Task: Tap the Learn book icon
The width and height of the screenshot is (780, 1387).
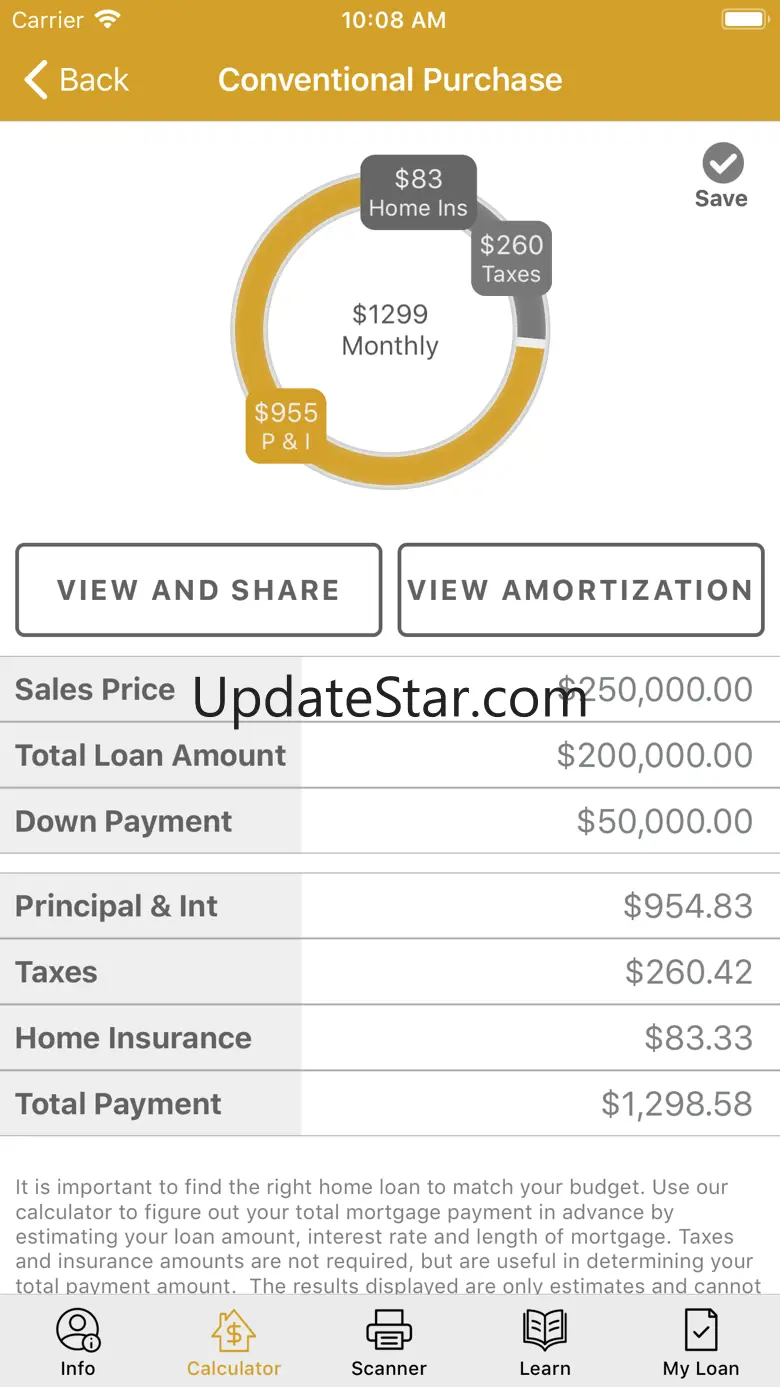Action: [545, 1330]
